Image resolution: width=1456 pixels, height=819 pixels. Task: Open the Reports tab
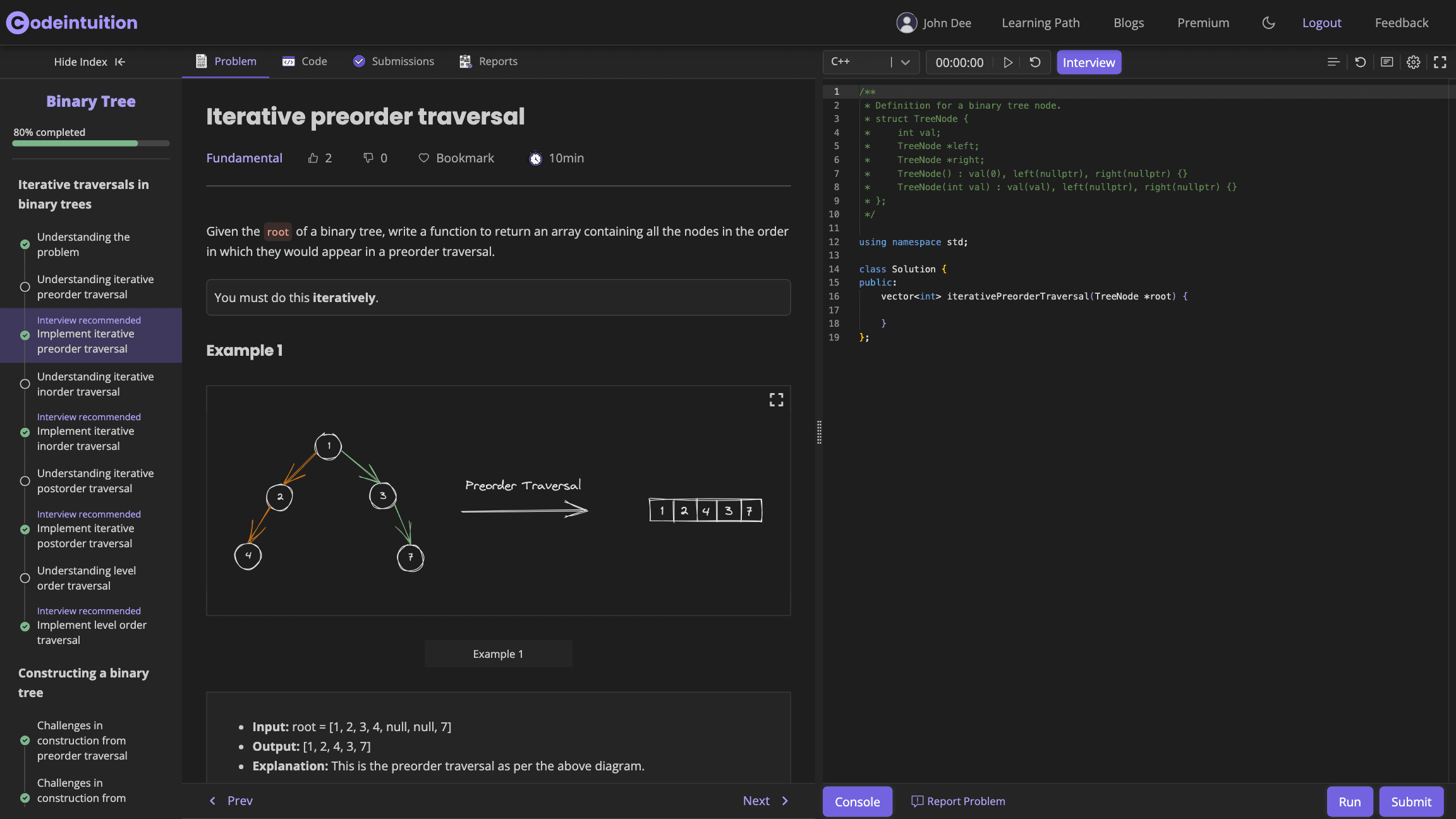[488, 61]
